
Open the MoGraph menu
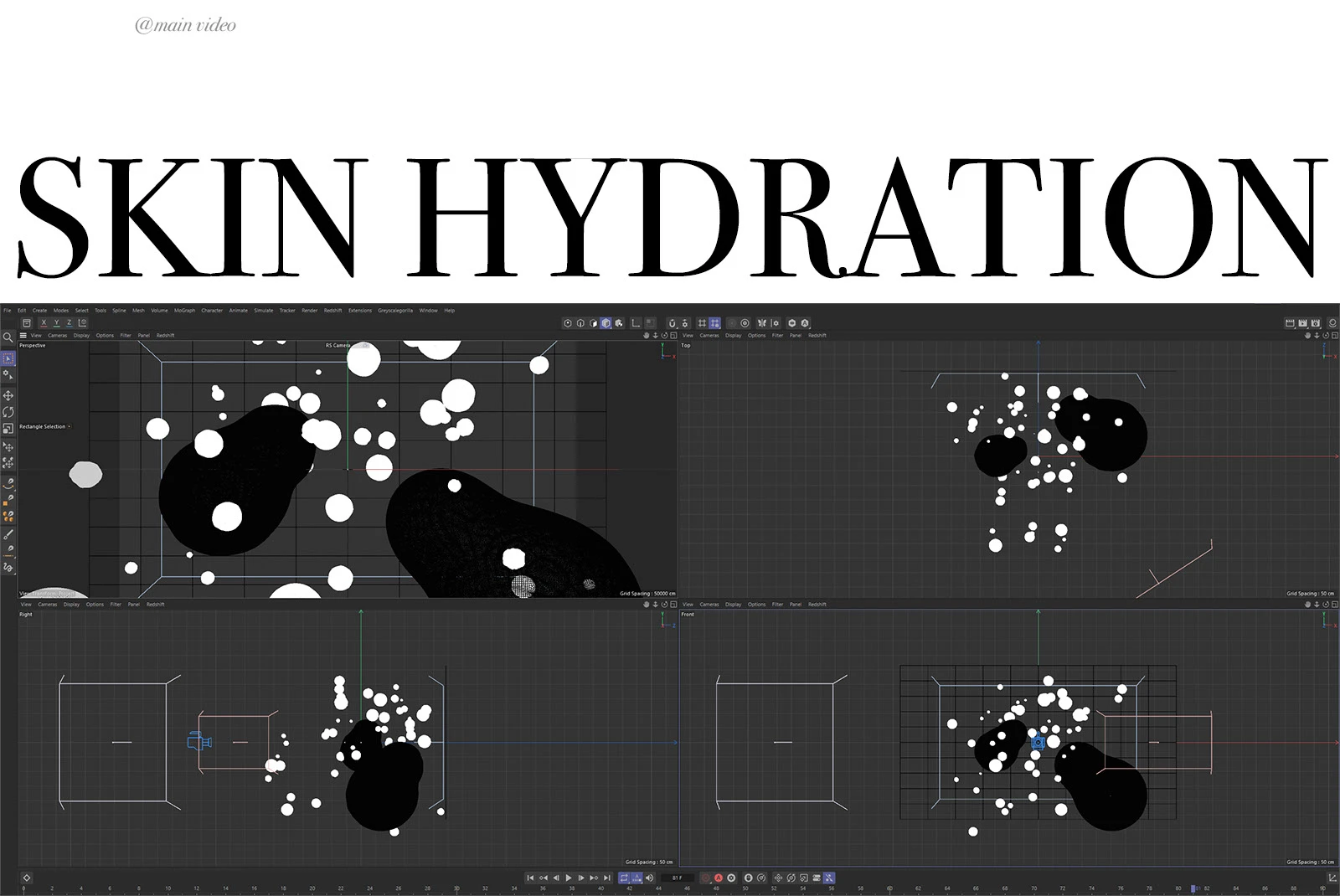(x=184, y=311)
